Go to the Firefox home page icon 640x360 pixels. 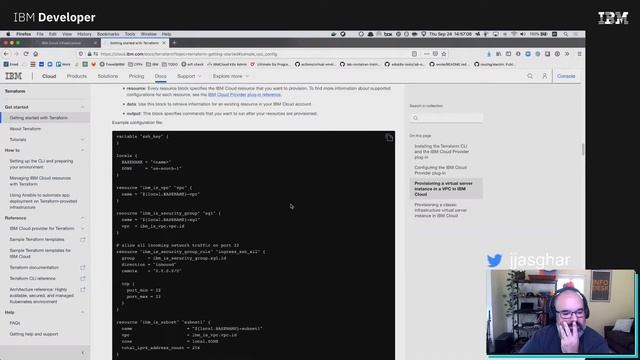point(36,54)
